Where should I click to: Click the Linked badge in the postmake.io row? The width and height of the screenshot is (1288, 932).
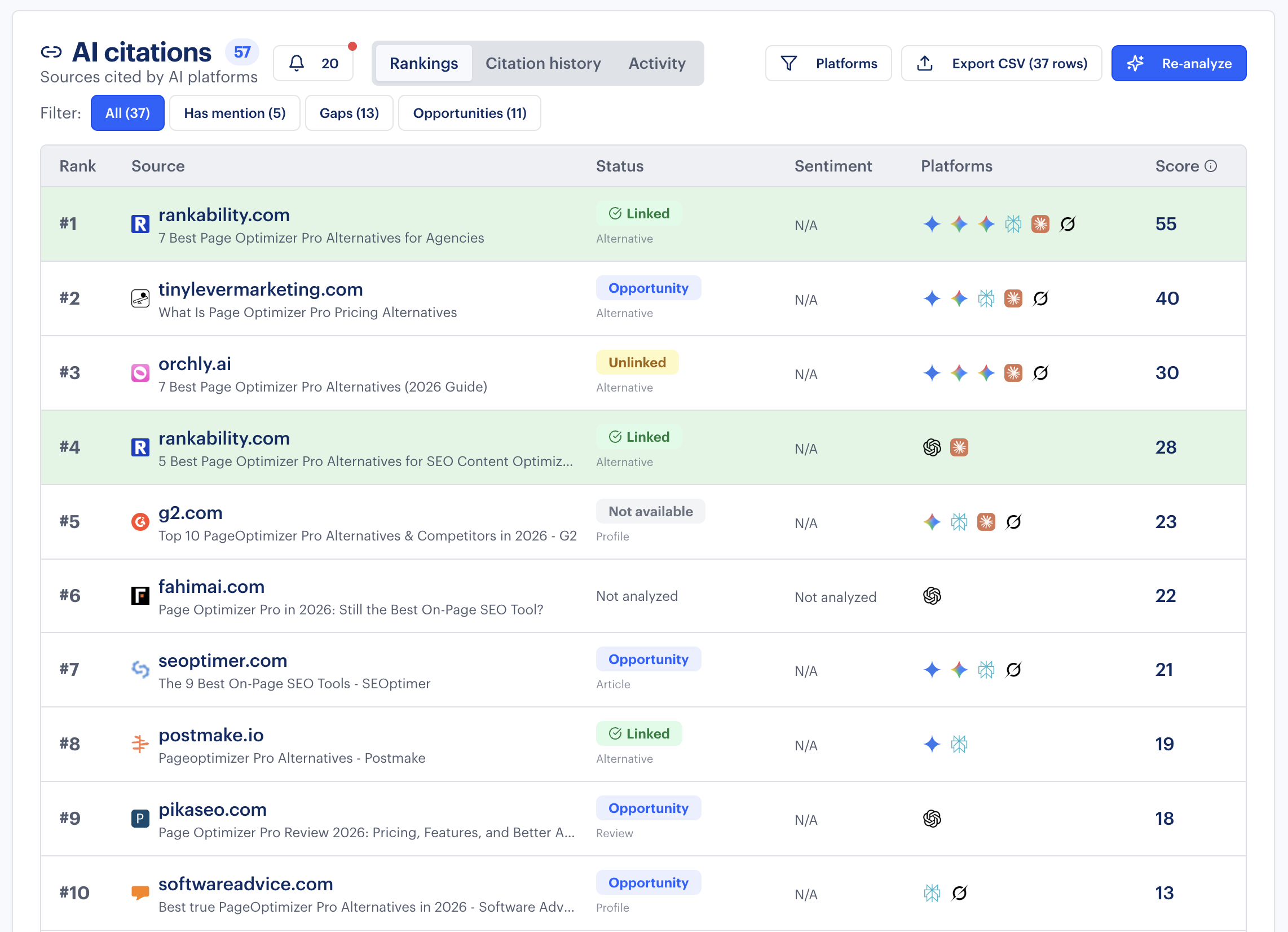tap(639, 733)
